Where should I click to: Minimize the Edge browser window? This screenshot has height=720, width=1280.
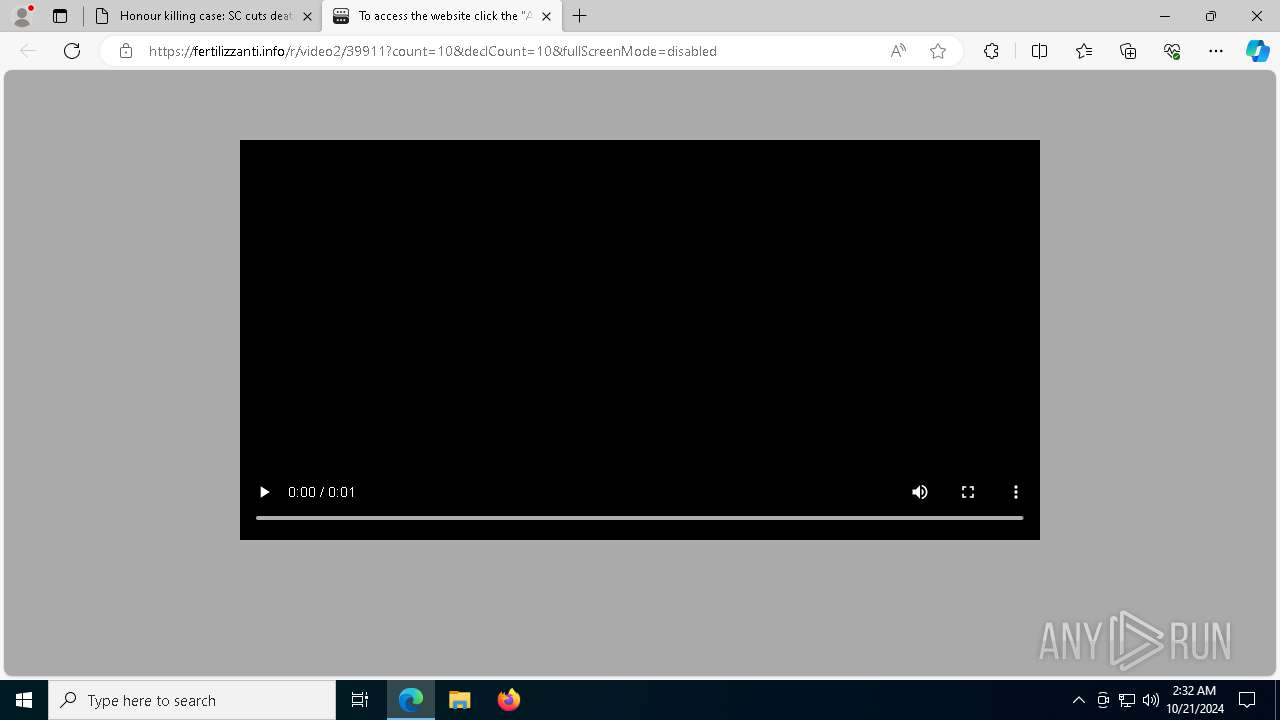click(1165, 16)
